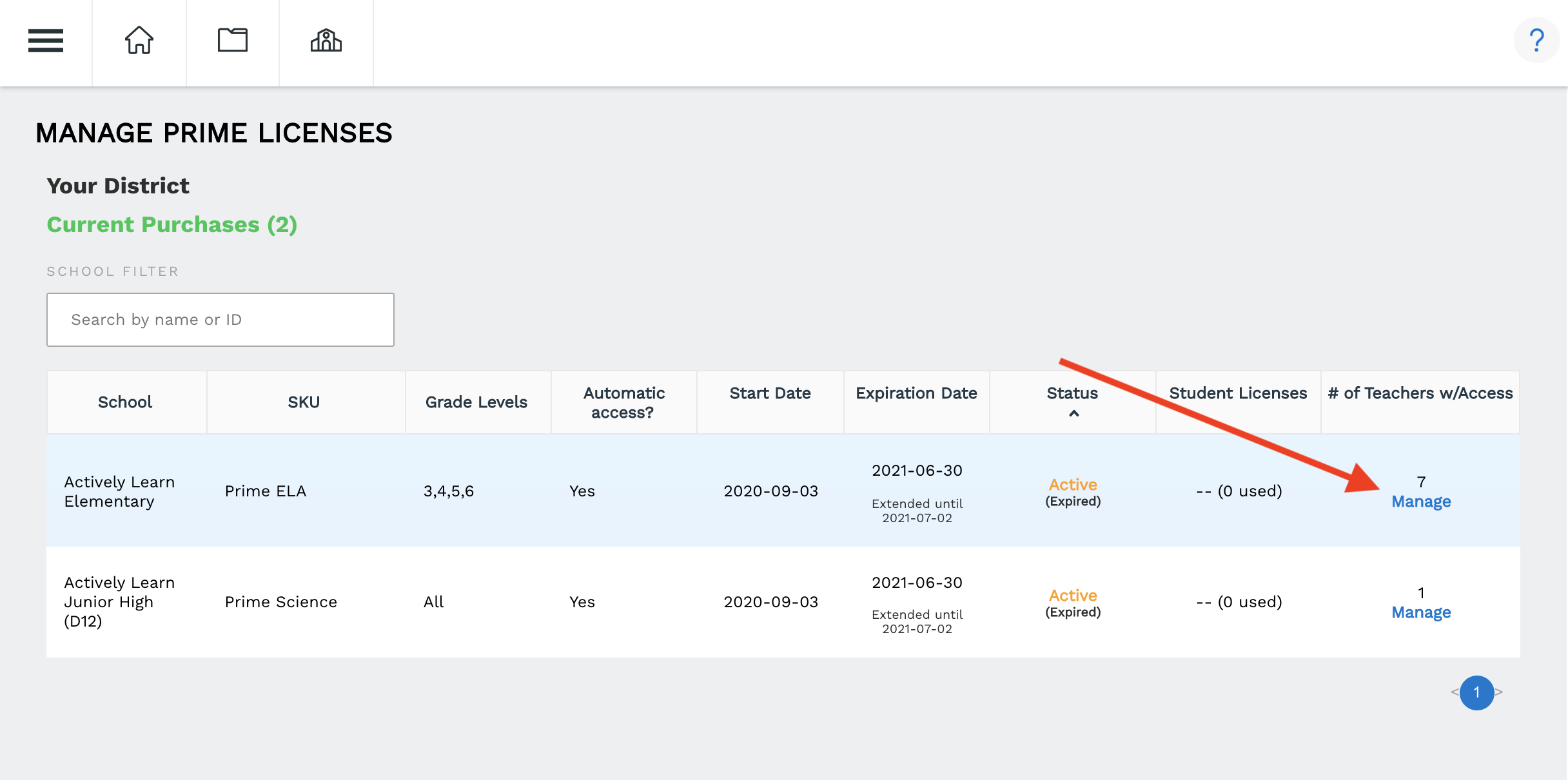
Task: Toggle sort arrow under Status header
Action: pos(1073,414)
